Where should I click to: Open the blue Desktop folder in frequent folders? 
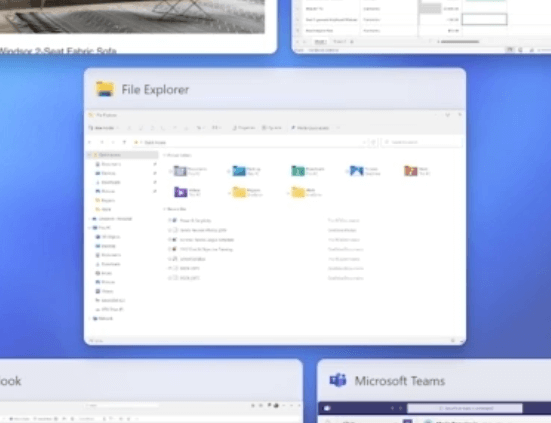tap(239, 171)
